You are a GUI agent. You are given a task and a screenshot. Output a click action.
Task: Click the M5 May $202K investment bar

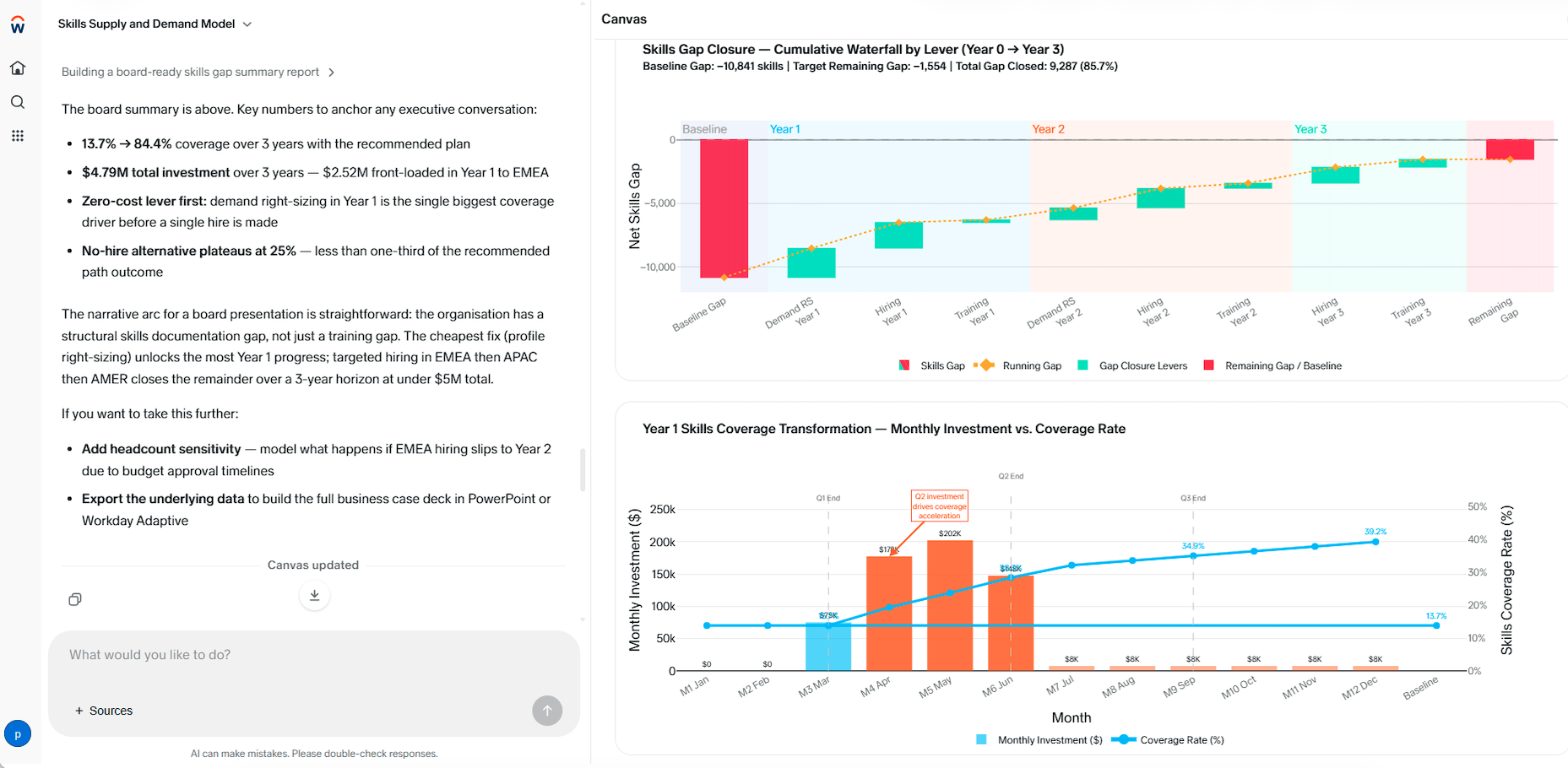pos(950,606)
